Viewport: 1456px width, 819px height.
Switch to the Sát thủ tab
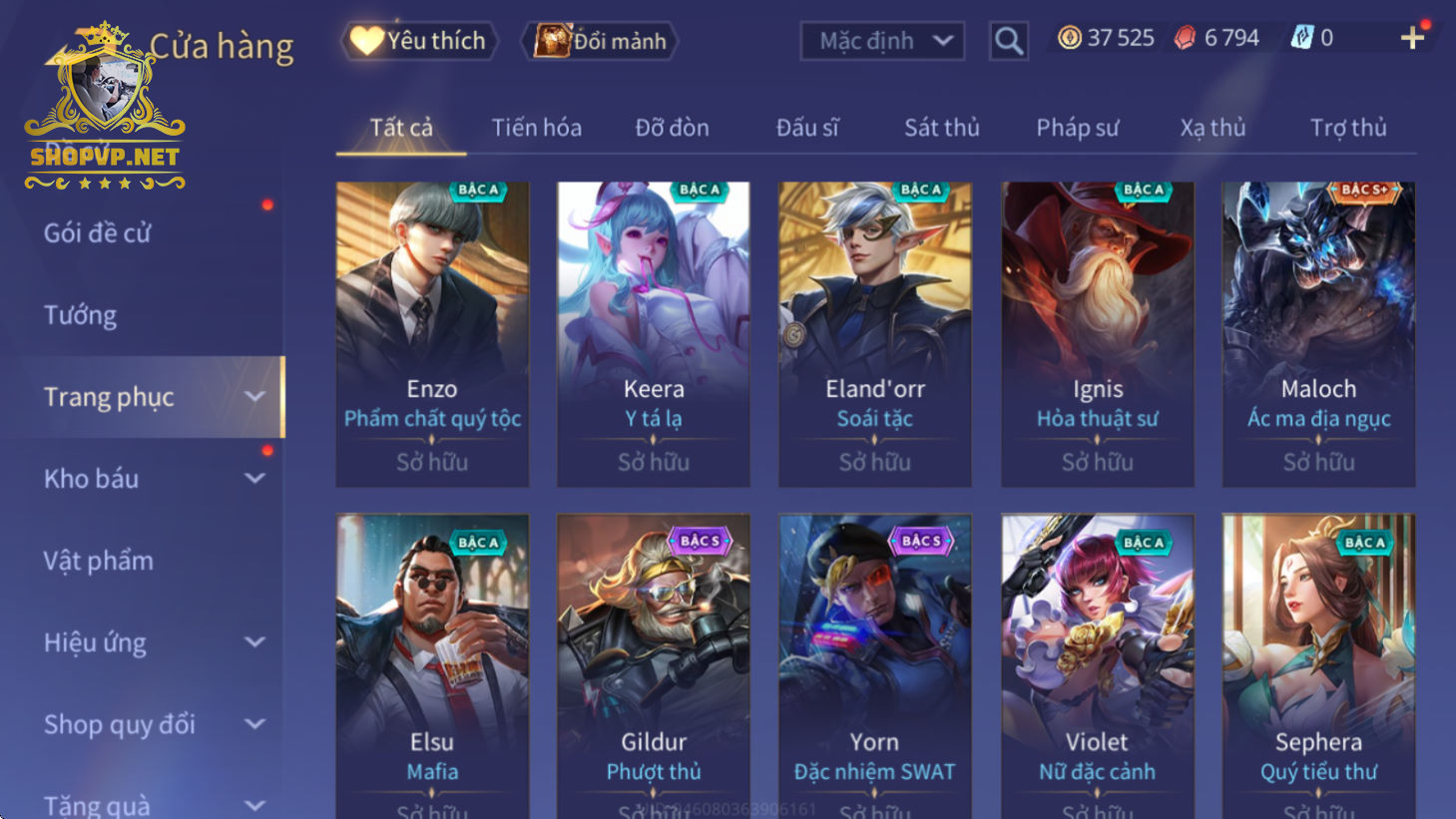(941, 128)
